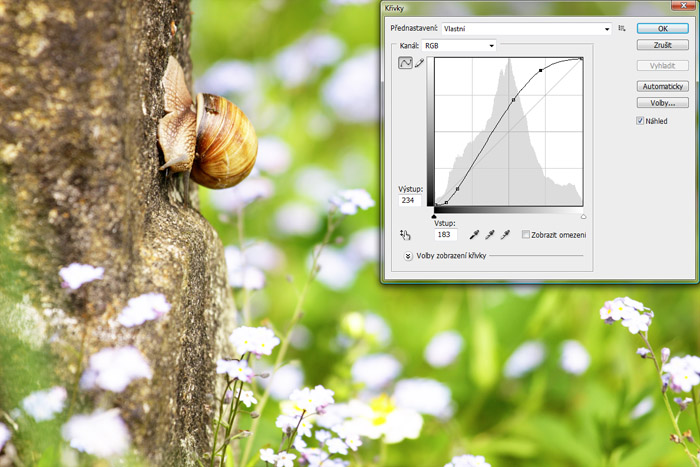The width and height of the screenshot is (700, 467).
Task: Enable the Zobrazit omezení checkbox
Action: pyautogui.click(x=526, y=235)
